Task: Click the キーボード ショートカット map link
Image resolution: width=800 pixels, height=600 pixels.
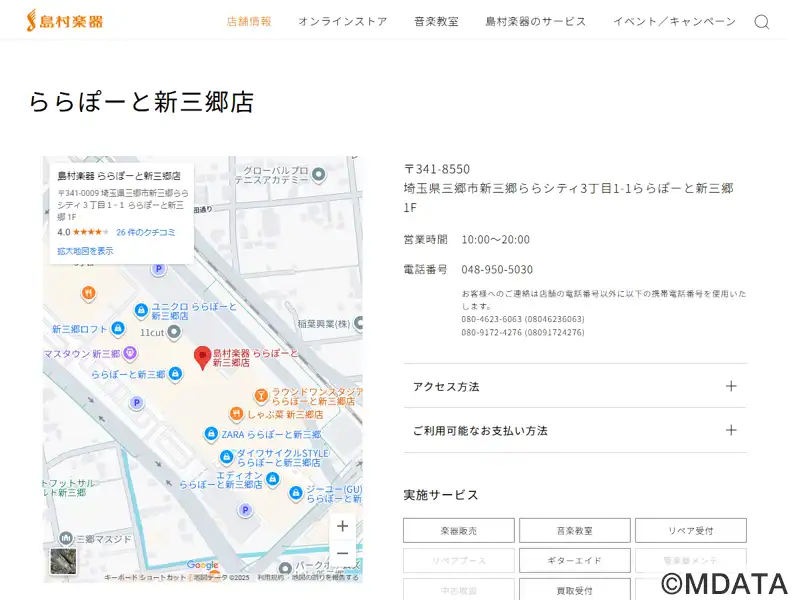Action: click(x=146, y=578)
